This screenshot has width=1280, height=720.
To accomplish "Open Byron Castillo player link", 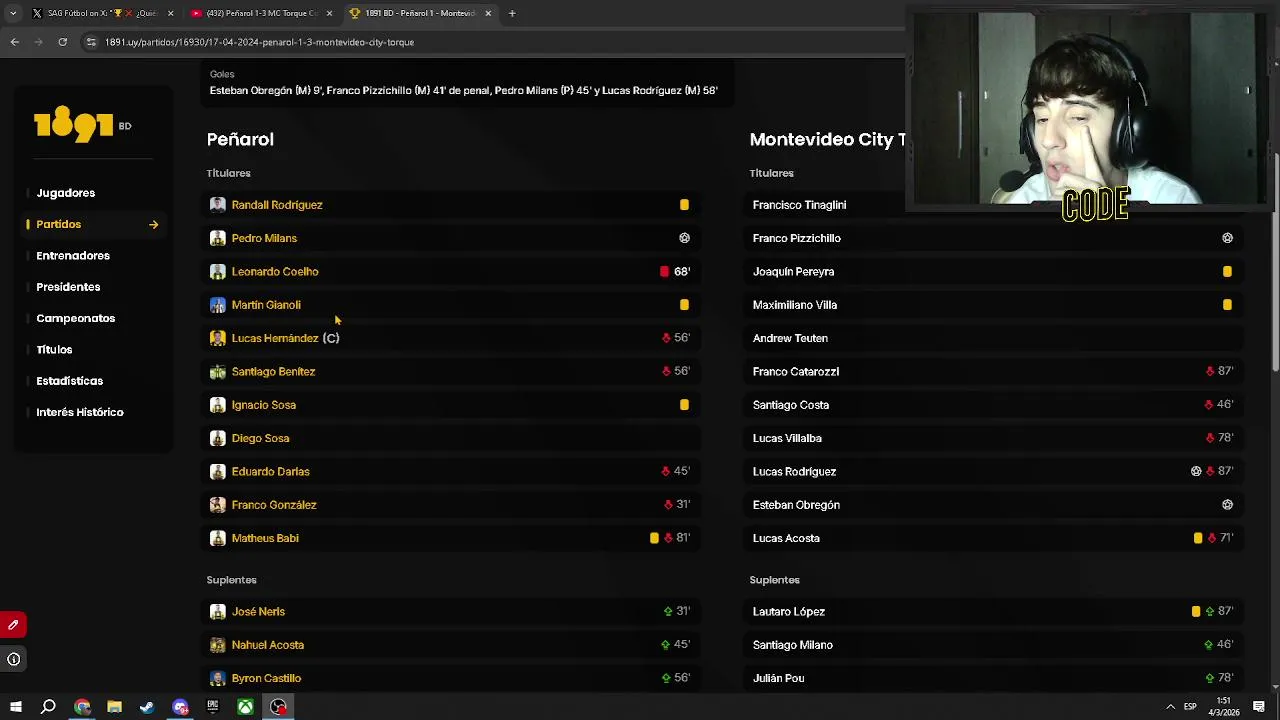I will (x=266, y=678).
